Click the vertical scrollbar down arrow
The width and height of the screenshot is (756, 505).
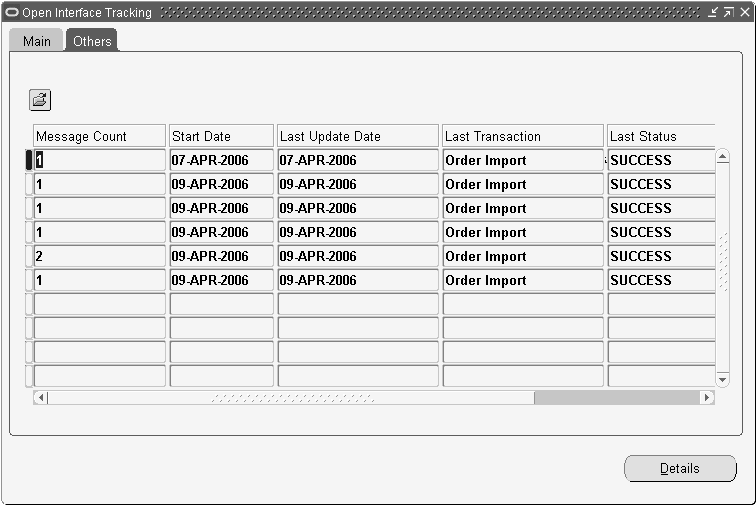tap(722, 380)
